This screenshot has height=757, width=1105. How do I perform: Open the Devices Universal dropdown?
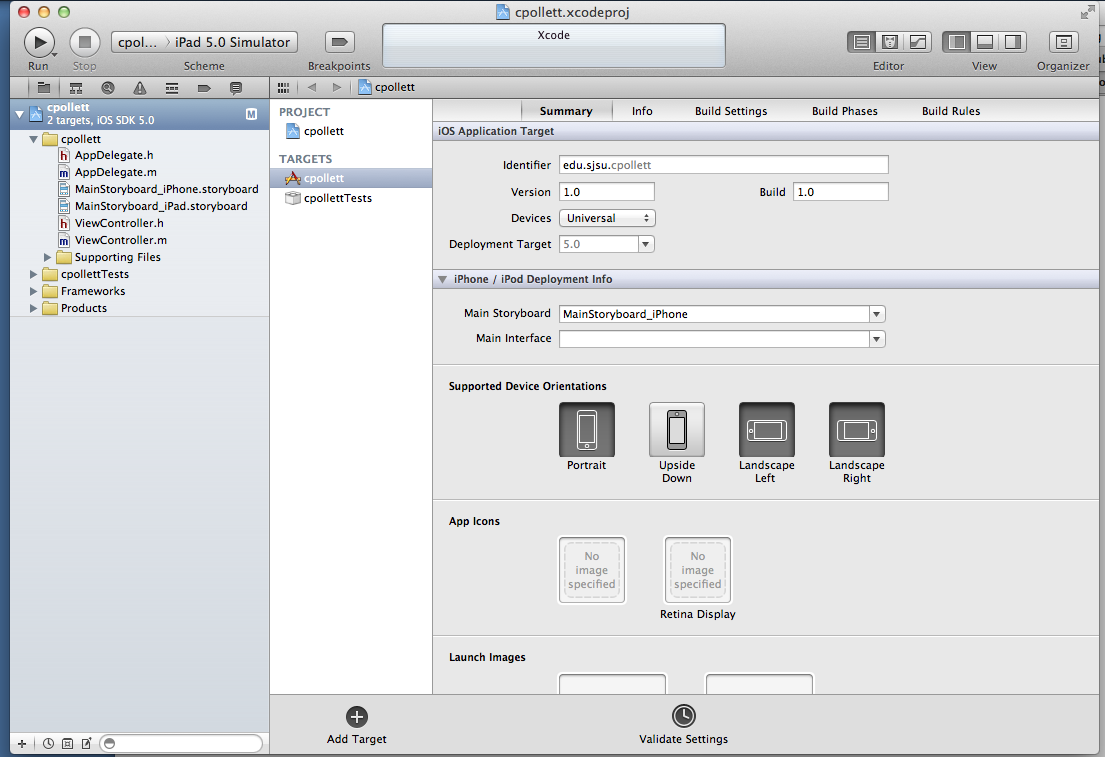[607, 219]
